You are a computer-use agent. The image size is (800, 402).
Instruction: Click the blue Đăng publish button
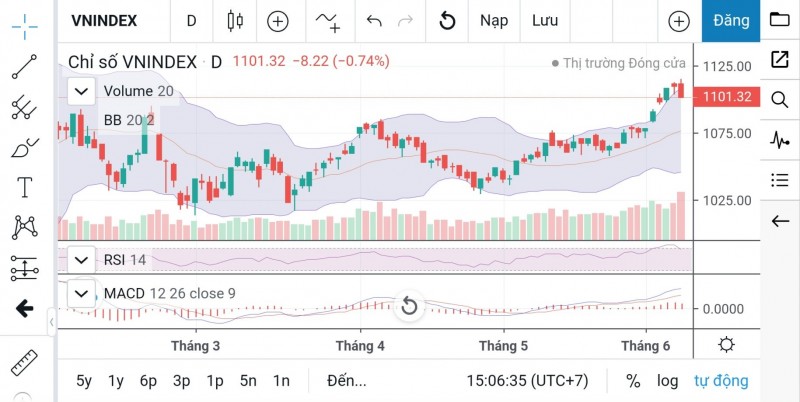click(731, 20)
